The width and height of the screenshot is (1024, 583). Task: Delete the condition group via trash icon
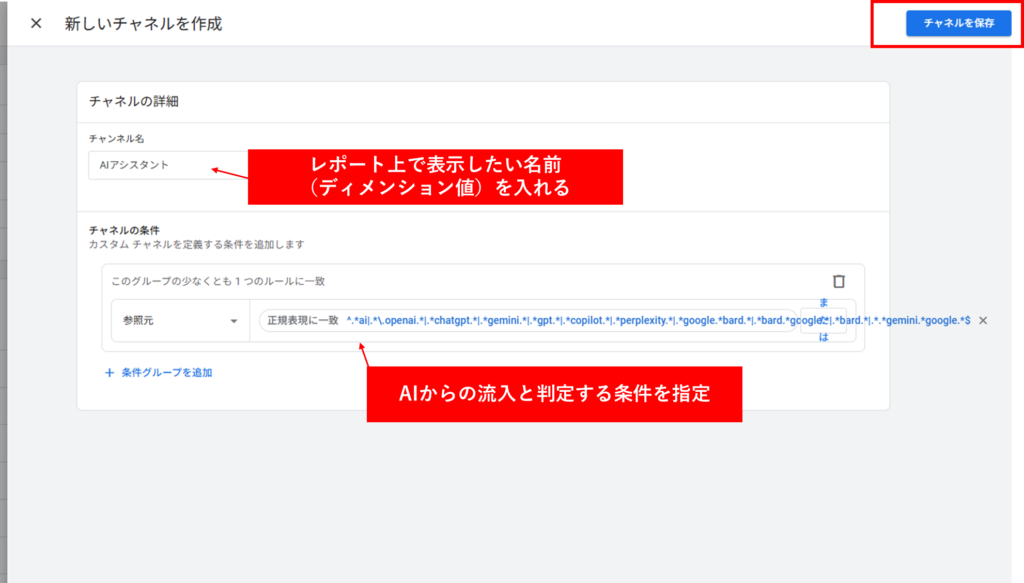point(839,282)
